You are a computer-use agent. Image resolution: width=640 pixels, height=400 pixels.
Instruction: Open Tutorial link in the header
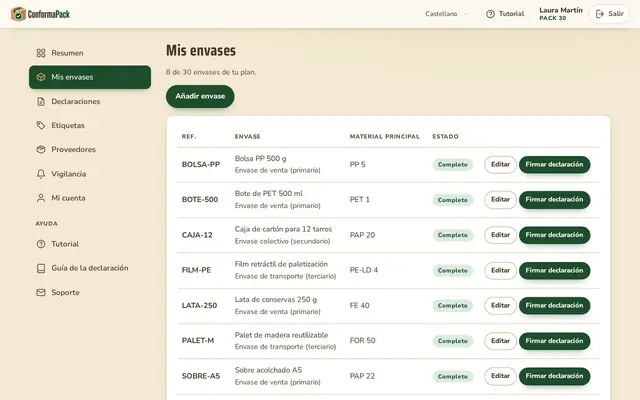point(505,14)
